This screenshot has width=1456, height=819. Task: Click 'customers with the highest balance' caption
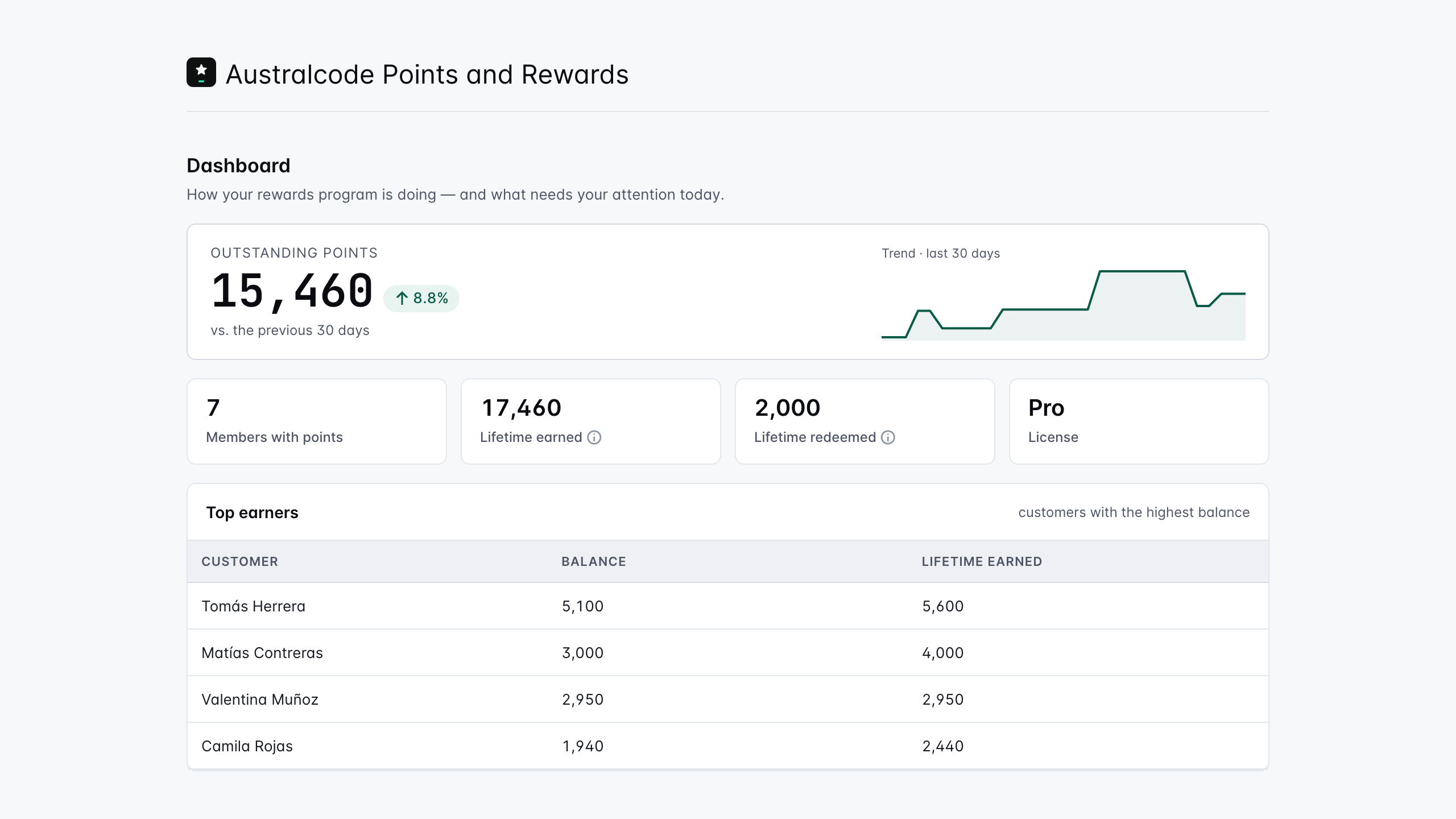coord(1134,512)
